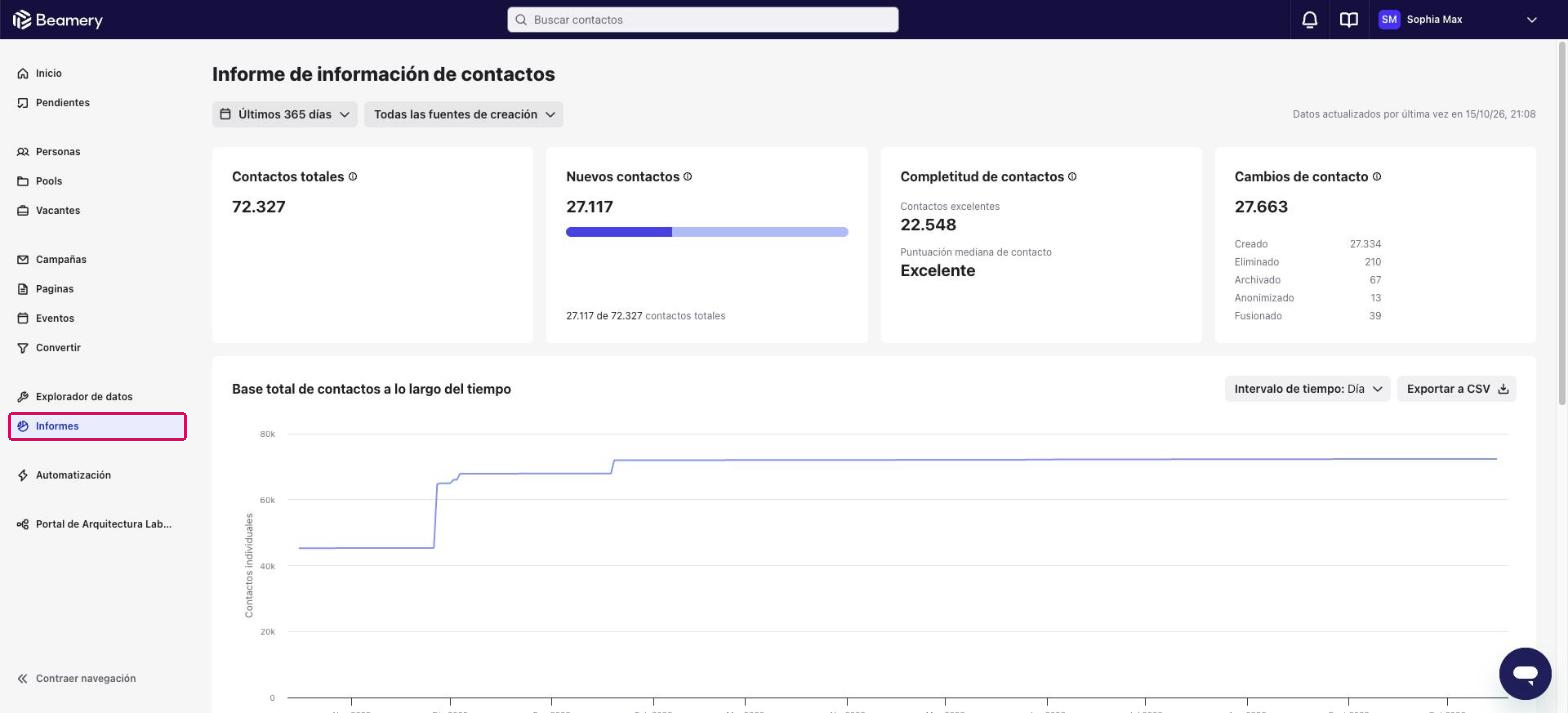Click the search magnifier icon
This screenshot has height=713, width=1568.
tap(521, 20)
